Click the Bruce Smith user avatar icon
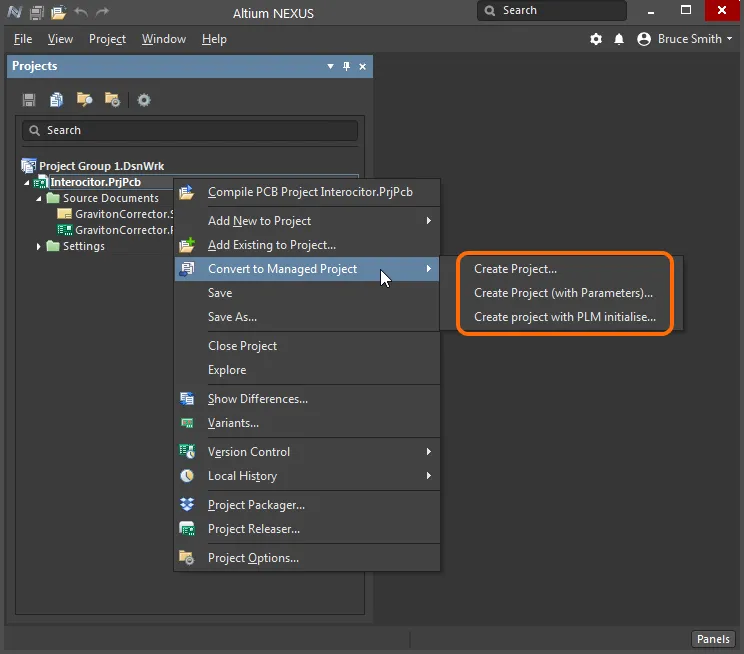744x654 pixels. [644, 39]
